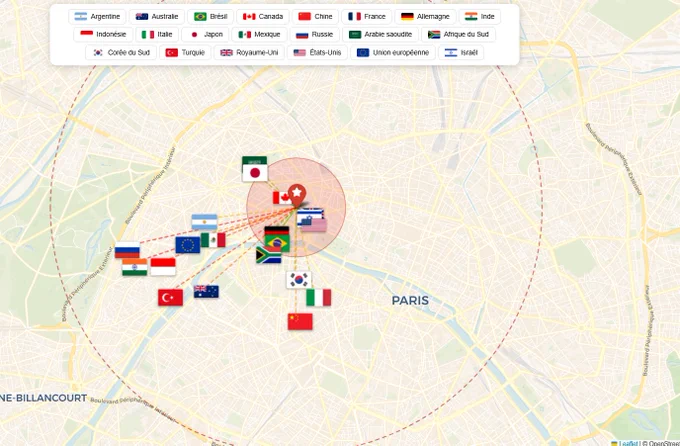Click the Canada flag marker on map
The image size is (680, 446).
(281, 198)
